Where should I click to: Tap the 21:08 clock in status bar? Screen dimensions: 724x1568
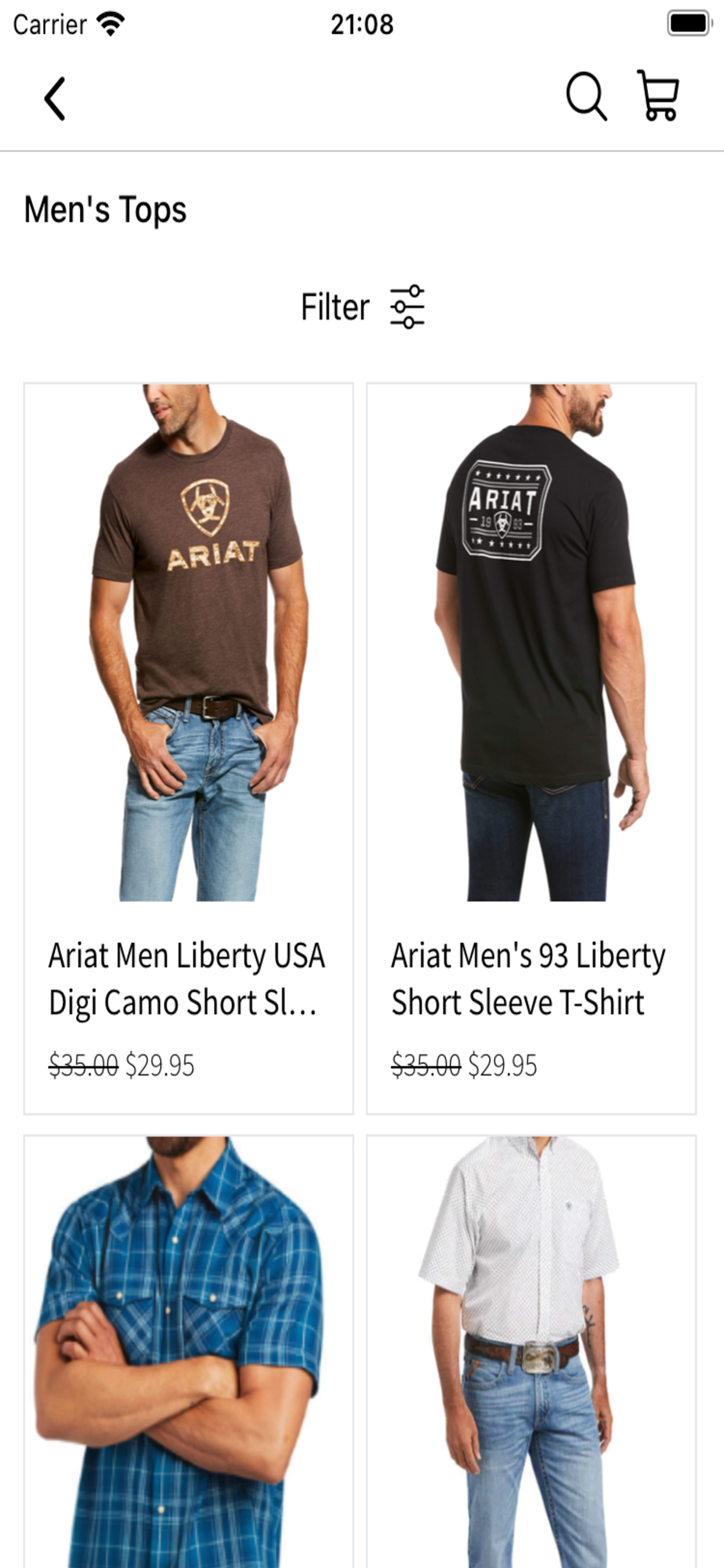coord(362,24)
